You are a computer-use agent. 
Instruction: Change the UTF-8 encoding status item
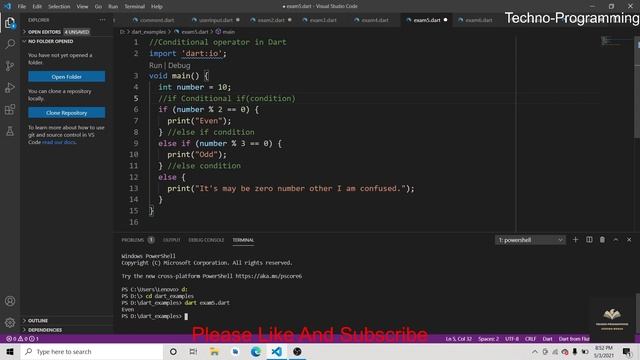(512, 339)
